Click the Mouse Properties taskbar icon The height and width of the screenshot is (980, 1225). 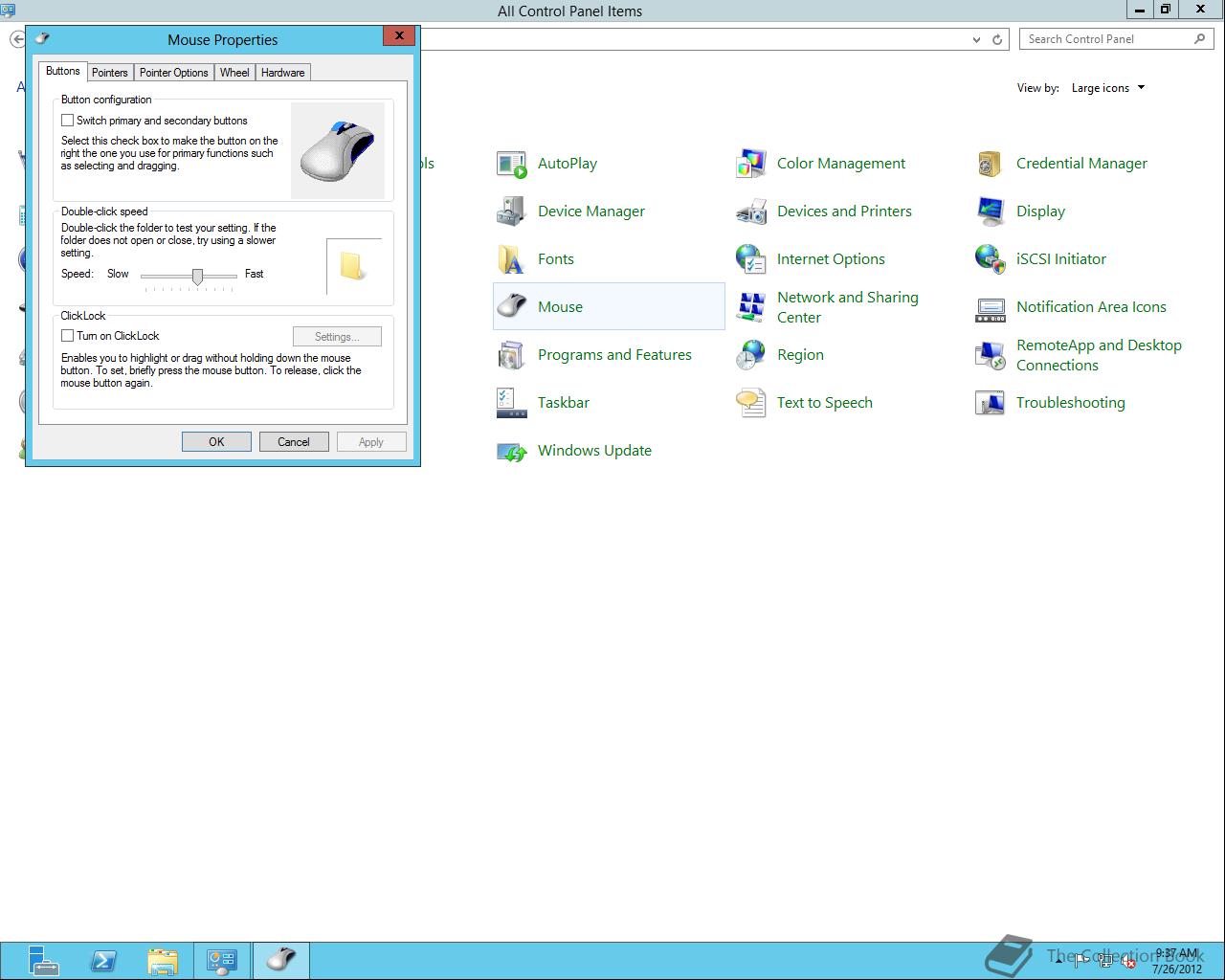click(x=280, y=961)
